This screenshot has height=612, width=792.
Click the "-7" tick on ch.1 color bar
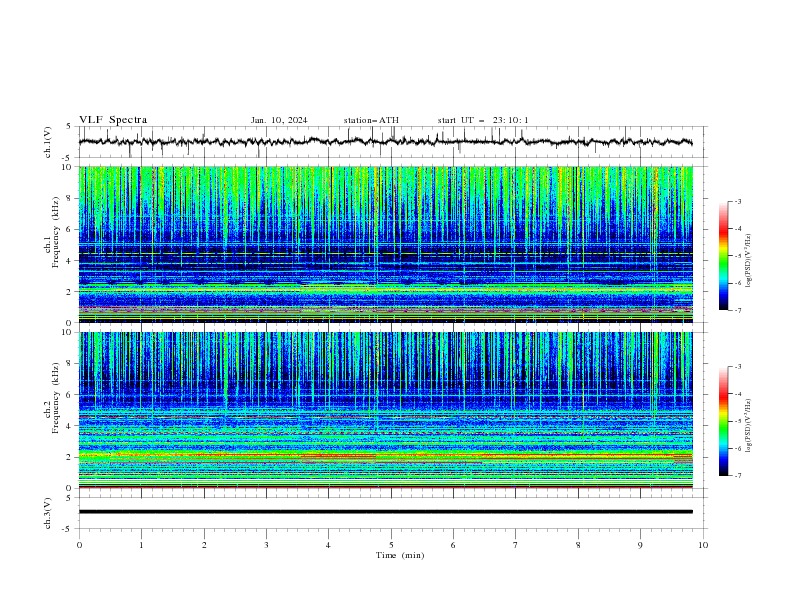(x=738, y=310)
